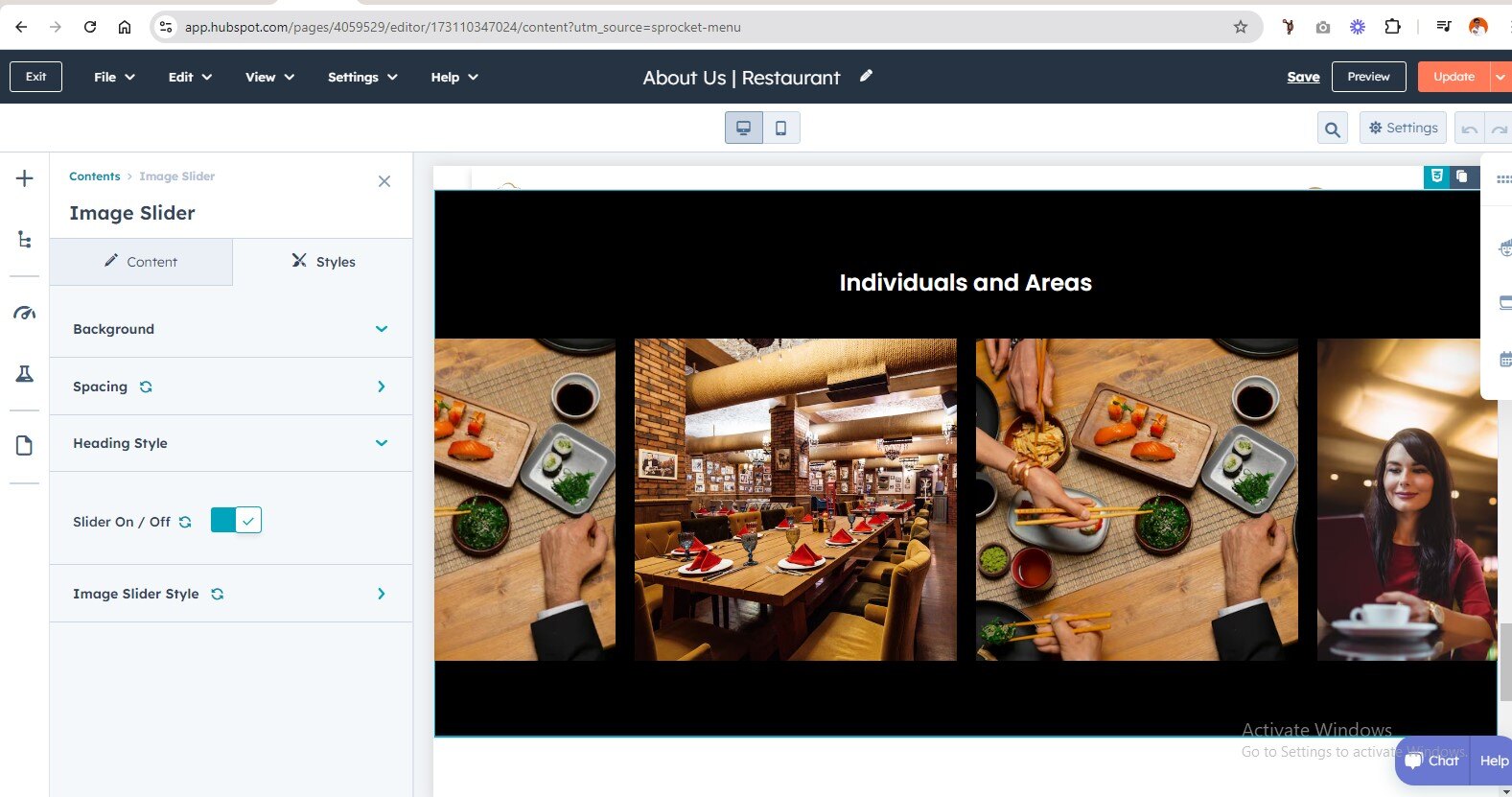
Task: Switch to desktop view toggle
Action: point(743,128)
